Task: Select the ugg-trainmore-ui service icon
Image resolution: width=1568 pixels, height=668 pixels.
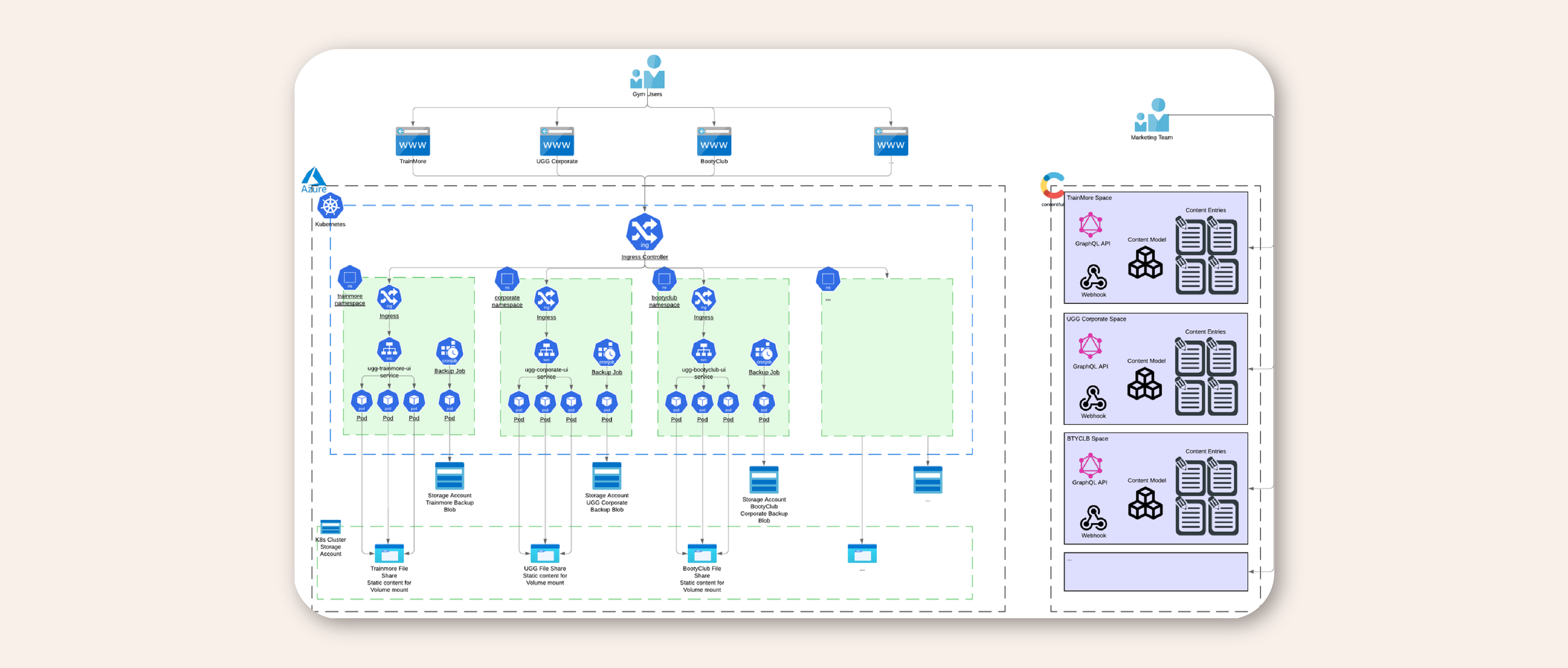Action: point(389,350)
